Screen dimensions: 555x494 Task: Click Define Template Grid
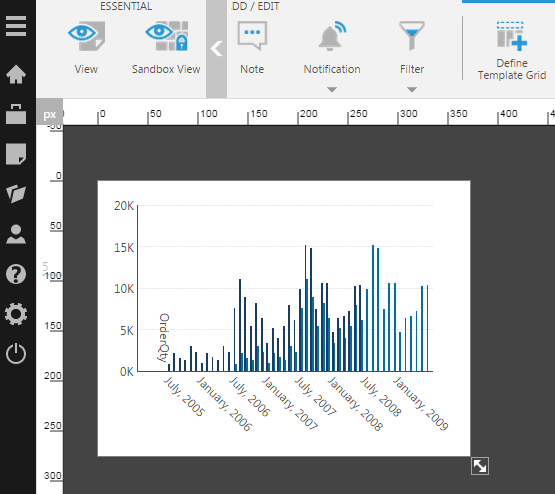tap(512, 51)
